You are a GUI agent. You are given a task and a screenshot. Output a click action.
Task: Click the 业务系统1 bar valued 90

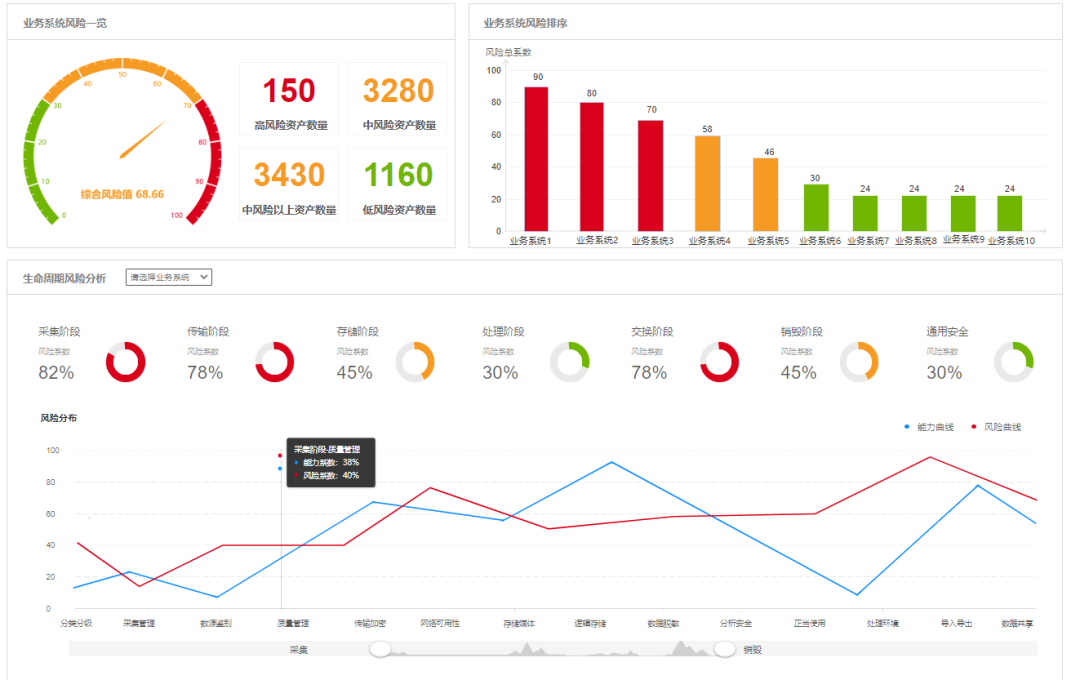coord(537,158)
